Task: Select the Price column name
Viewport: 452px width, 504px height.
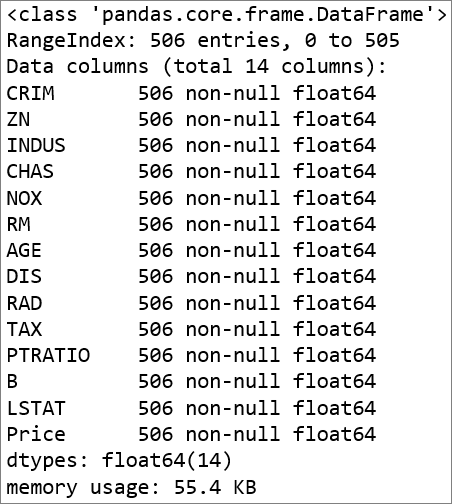Action: coord(36,434)
